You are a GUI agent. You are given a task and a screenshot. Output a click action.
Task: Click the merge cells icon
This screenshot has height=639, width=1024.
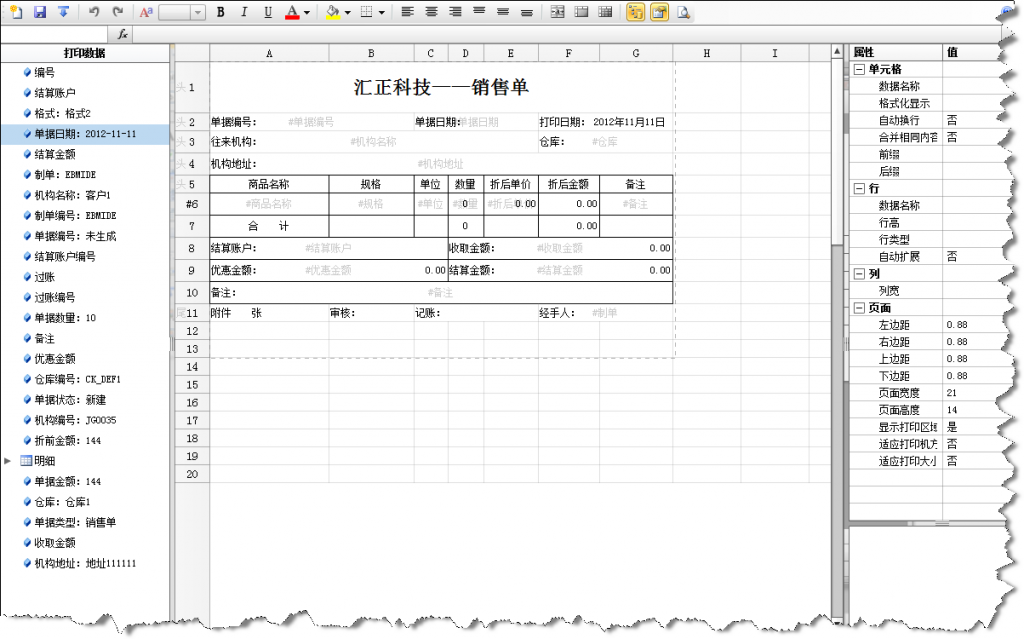coord(557,12)
